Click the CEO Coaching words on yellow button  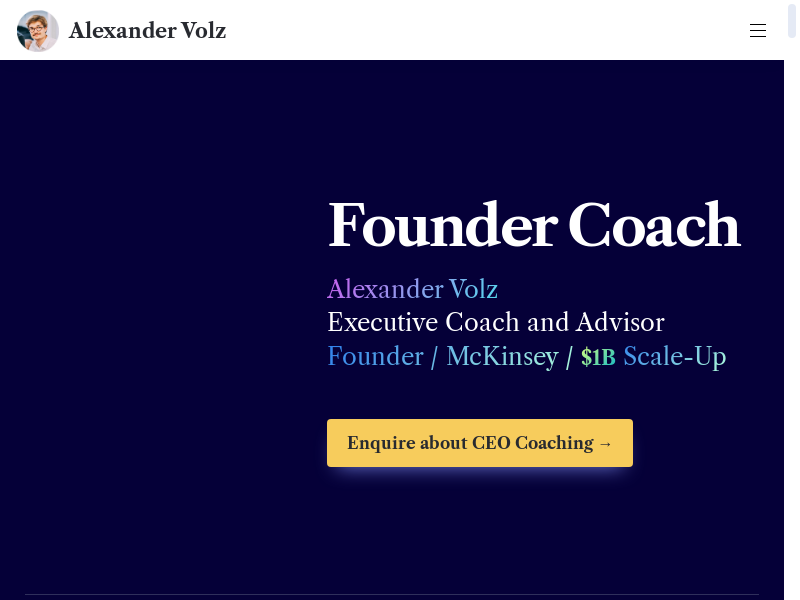coord(532,443)
